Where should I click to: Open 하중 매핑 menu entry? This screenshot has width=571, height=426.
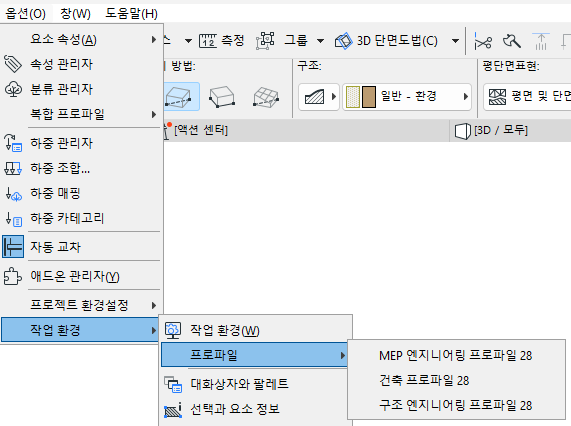pyautogui.click(x=82, y=193)
